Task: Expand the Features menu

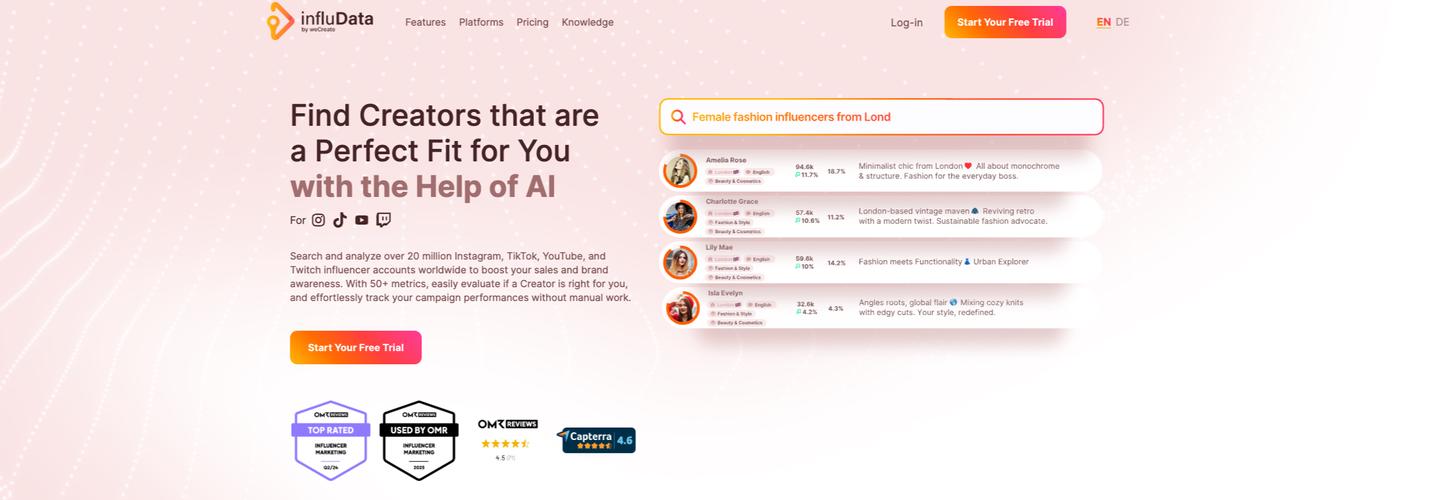Action: click(x=425, y=22)
